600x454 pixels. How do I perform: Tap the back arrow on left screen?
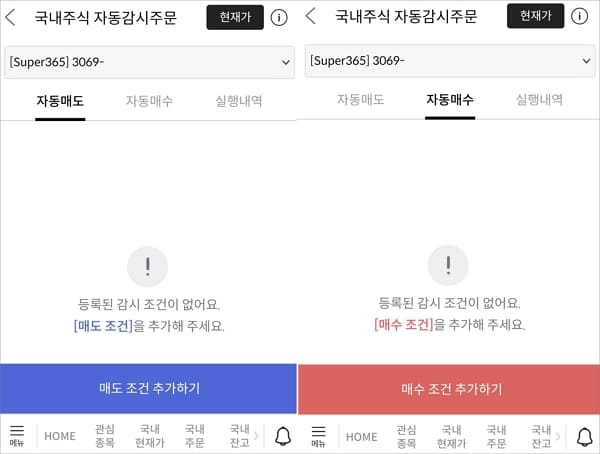tap(11, 17)
